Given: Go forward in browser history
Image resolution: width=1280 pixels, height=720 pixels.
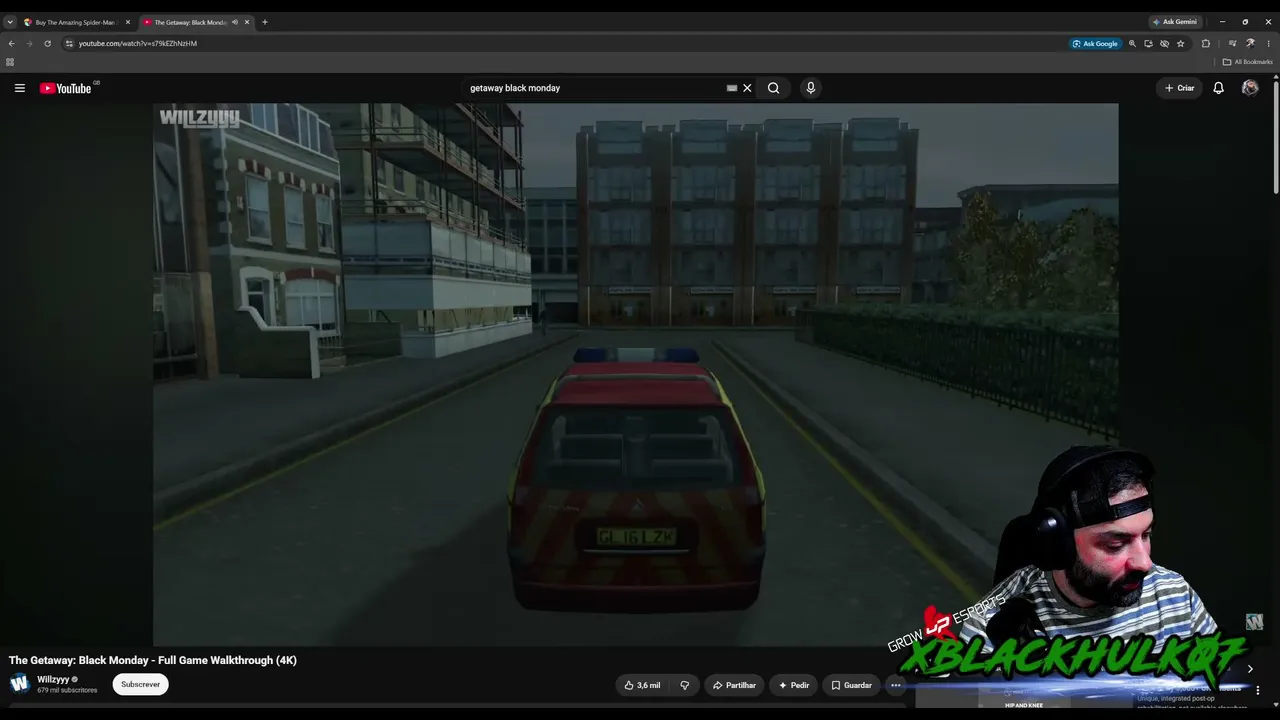Looking at the screenshot, I should 29,44.
